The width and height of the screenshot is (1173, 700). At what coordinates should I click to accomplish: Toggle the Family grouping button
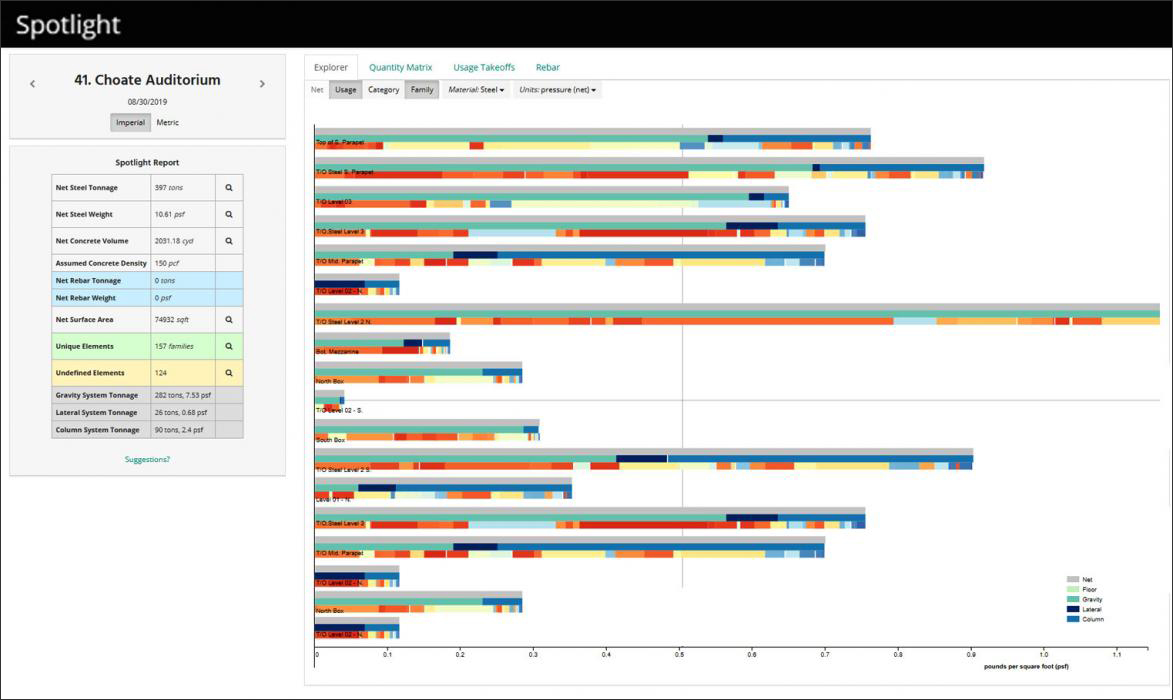click(x=422, y=90)
